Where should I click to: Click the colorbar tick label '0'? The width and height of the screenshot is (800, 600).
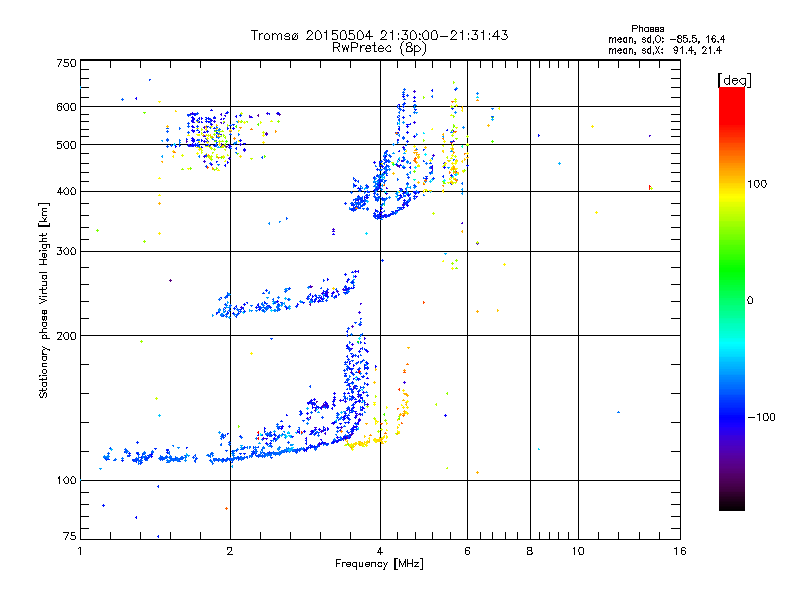pyautogui.click(x=750, y=300)
